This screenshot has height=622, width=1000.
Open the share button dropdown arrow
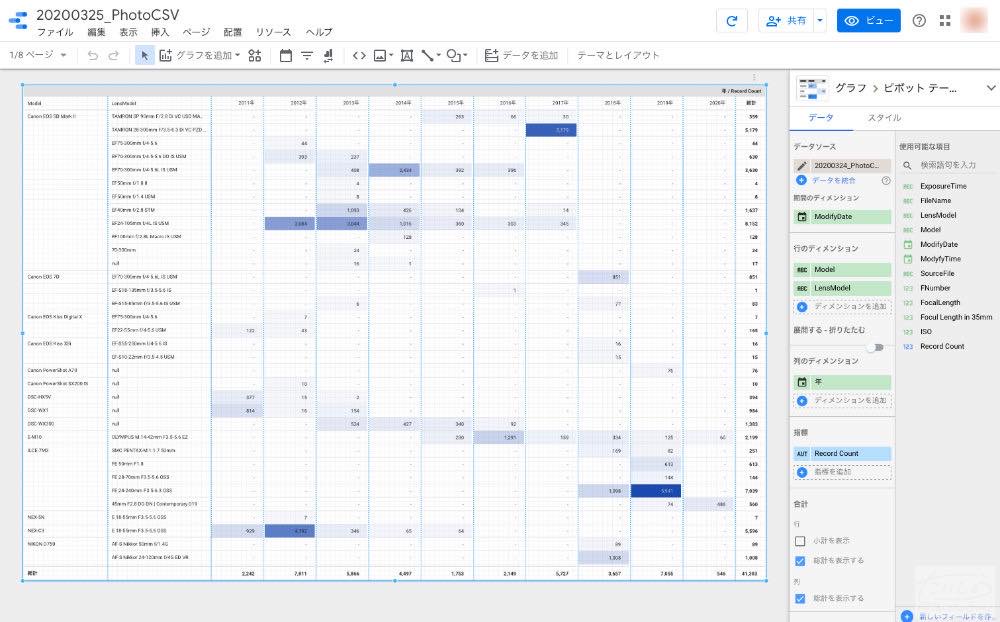(x=820, y=20)
